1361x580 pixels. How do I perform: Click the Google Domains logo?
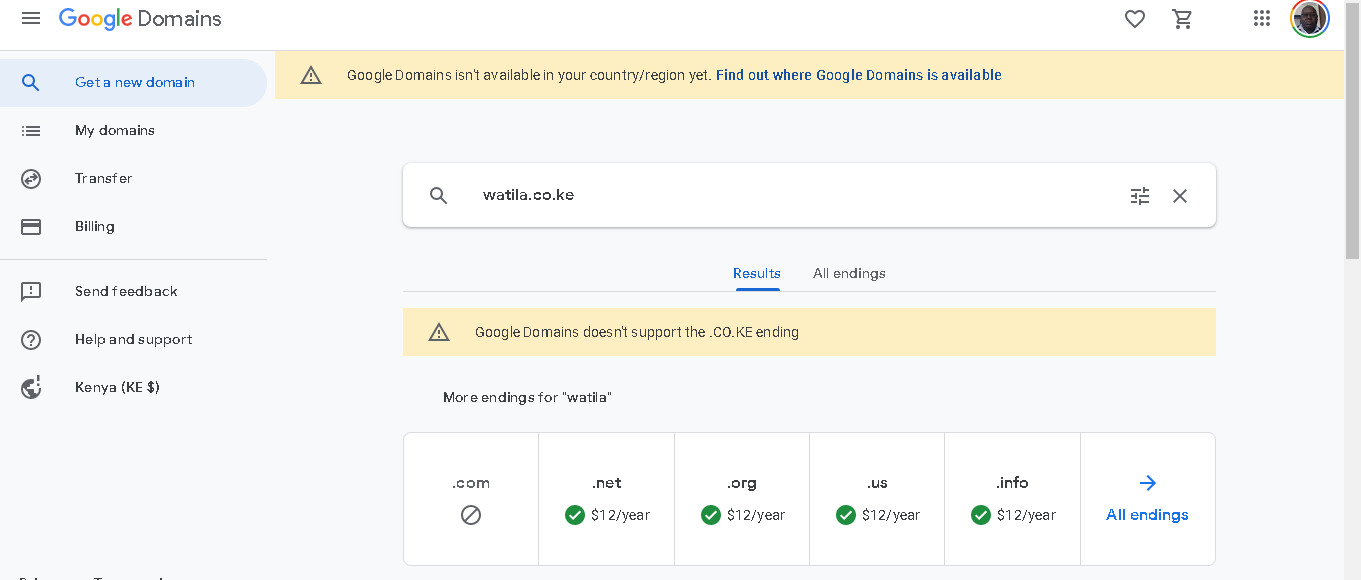(x=140, y=18)
